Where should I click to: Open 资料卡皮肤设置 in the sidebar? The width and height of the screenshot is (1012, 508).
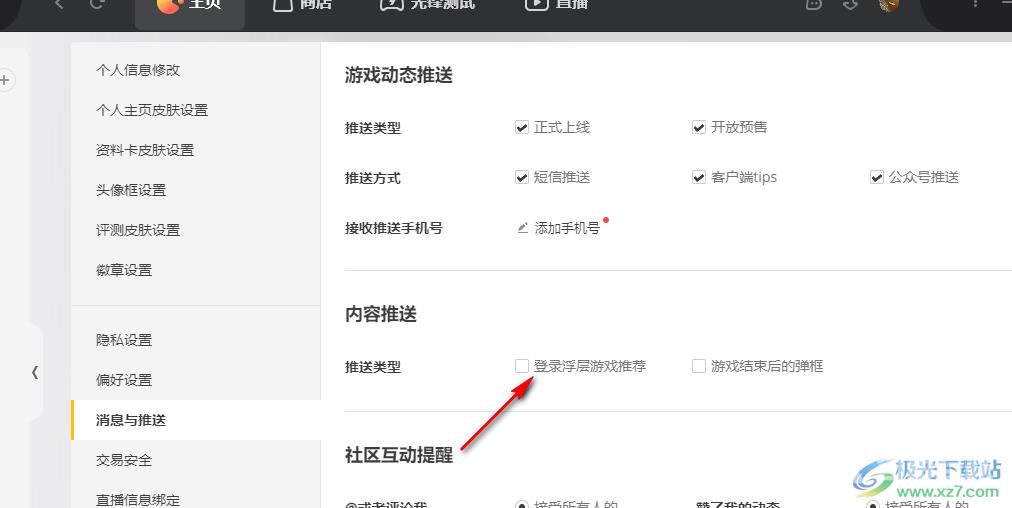click(x=145, y=150)
